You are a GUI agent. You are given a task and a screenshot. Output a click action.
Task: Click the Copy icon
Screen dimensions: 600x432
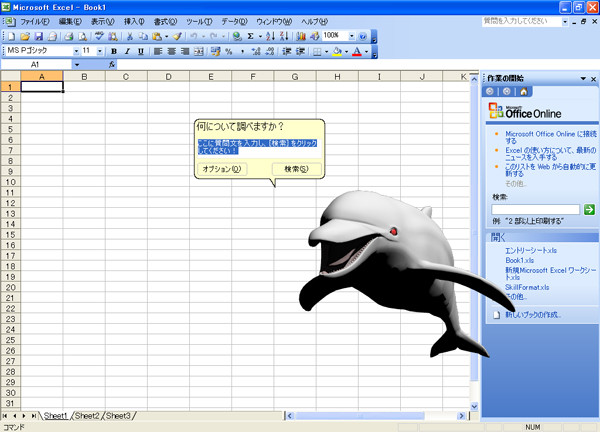(x=143, y=36)
